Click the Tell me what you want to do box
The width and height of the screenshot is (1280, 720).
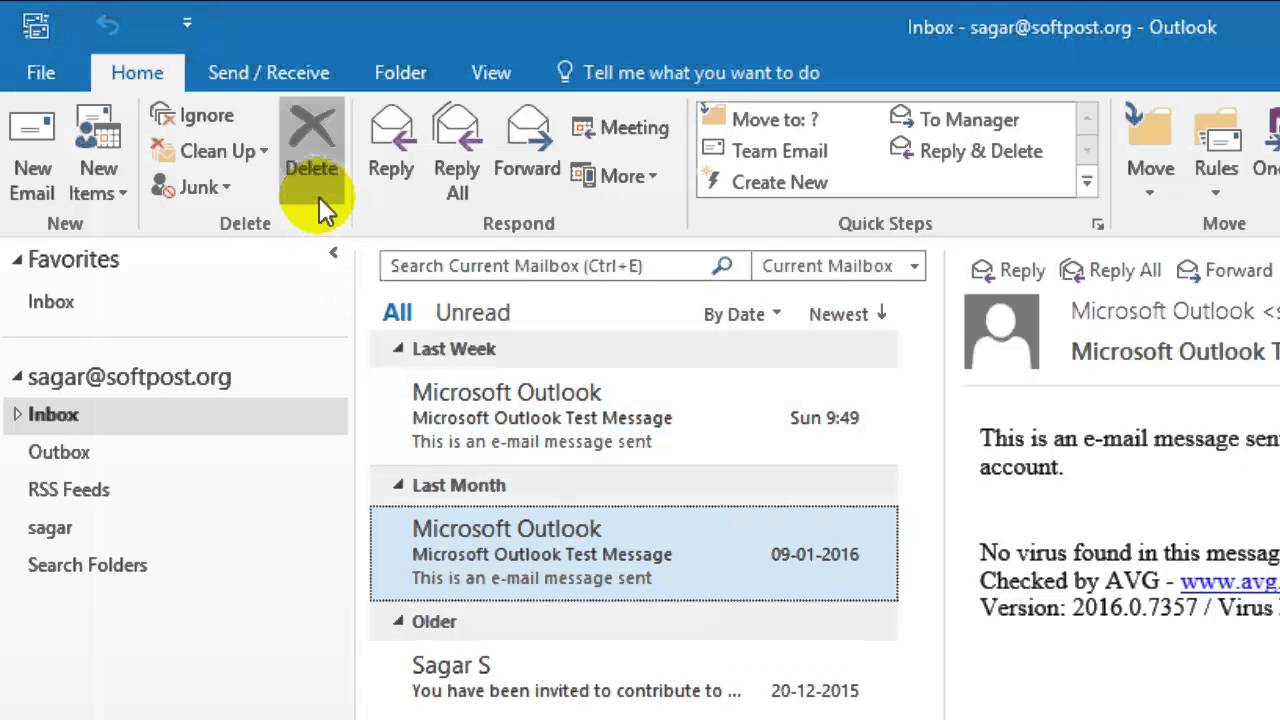688,73
